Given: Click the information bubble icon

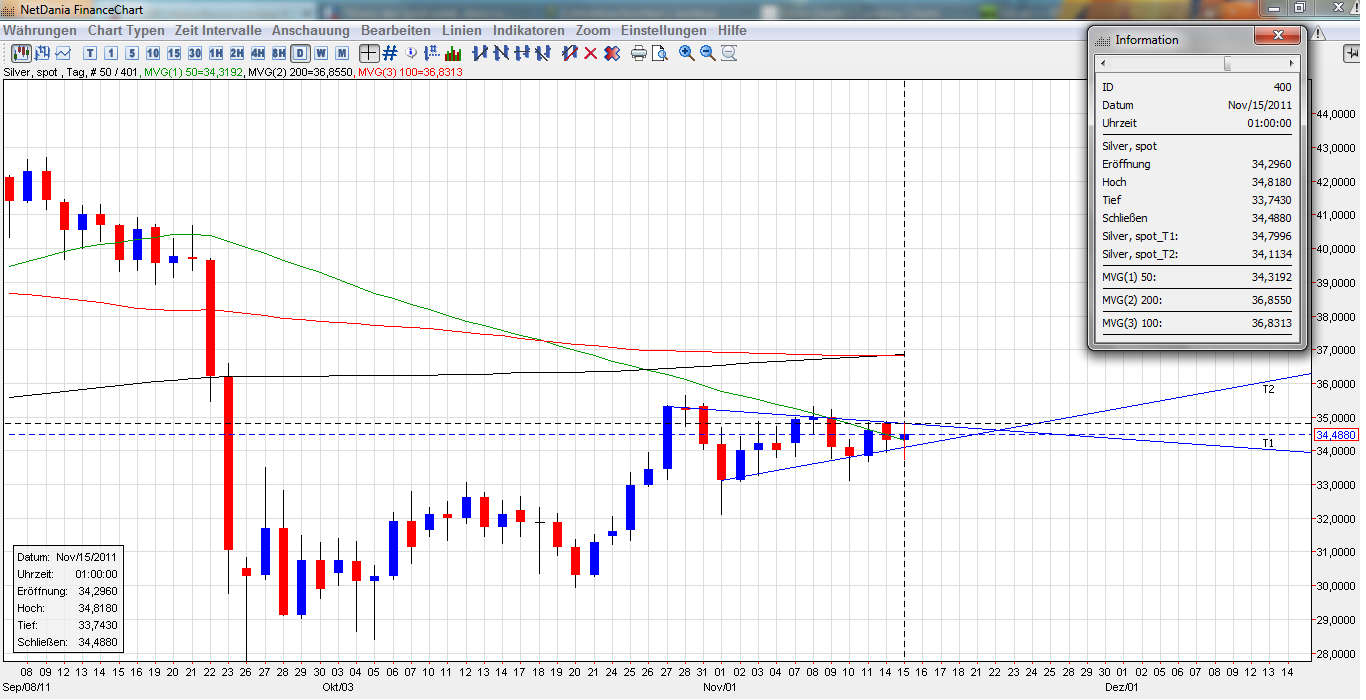Looking at the screenshot, I should (x=411, y=53).
